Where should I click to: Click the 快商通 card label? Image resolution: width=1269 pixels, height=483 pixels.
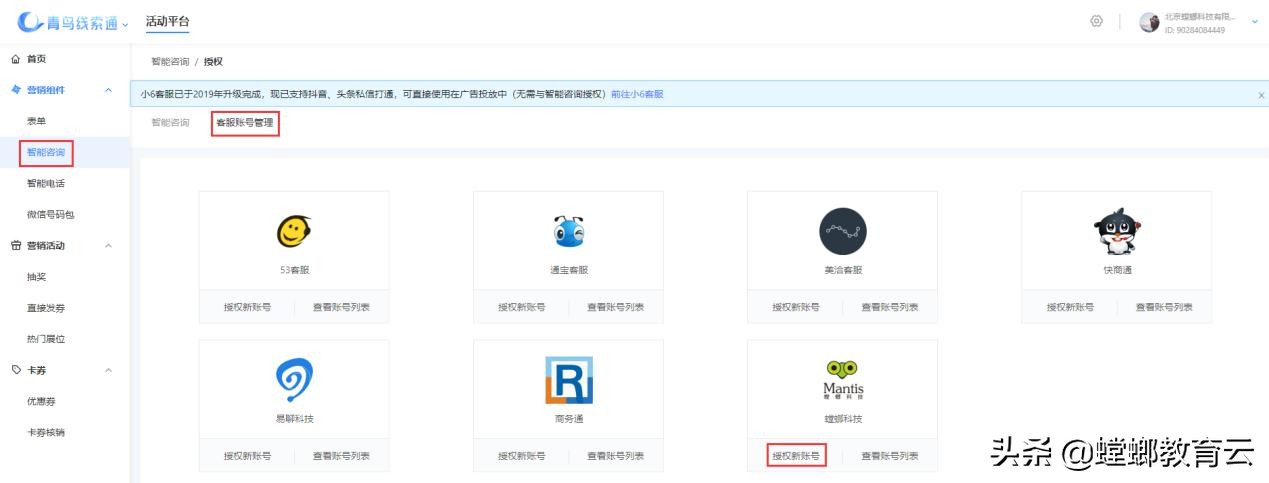click(x=1117, y=270)
